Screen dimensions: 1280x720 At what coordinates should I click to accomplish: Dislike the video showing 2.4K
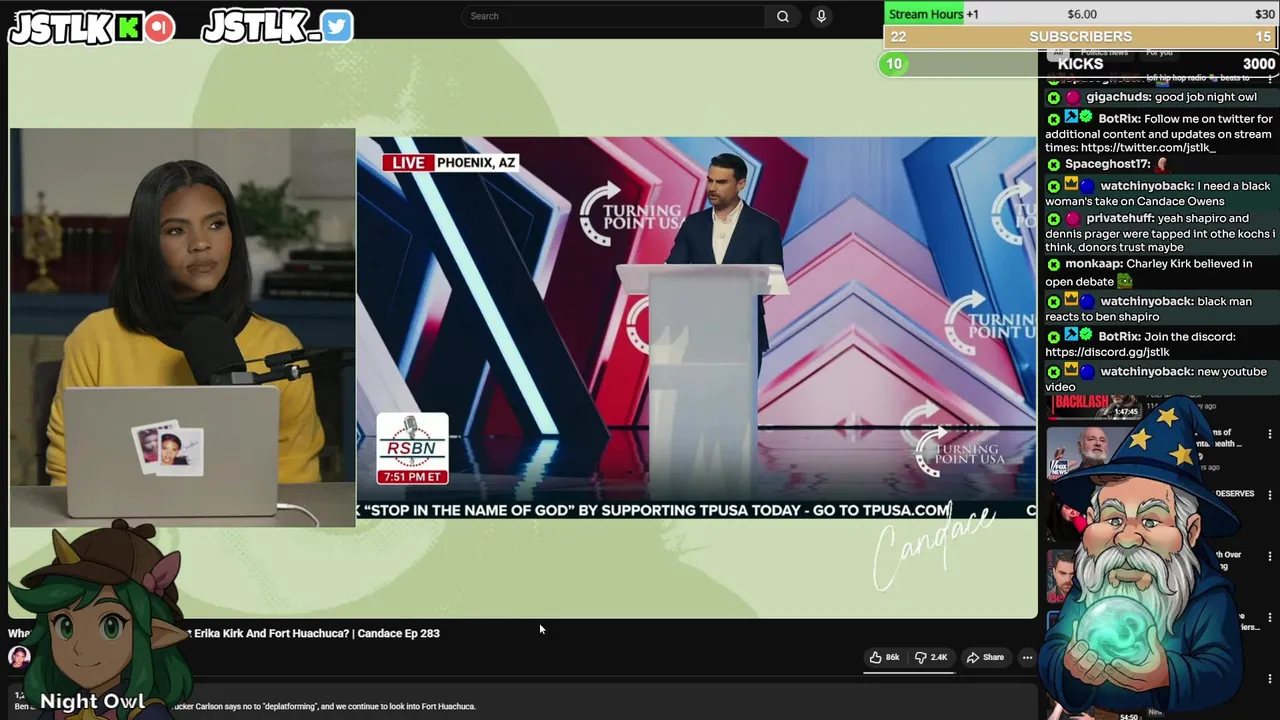pyautogui.click(x=931, y=657)
